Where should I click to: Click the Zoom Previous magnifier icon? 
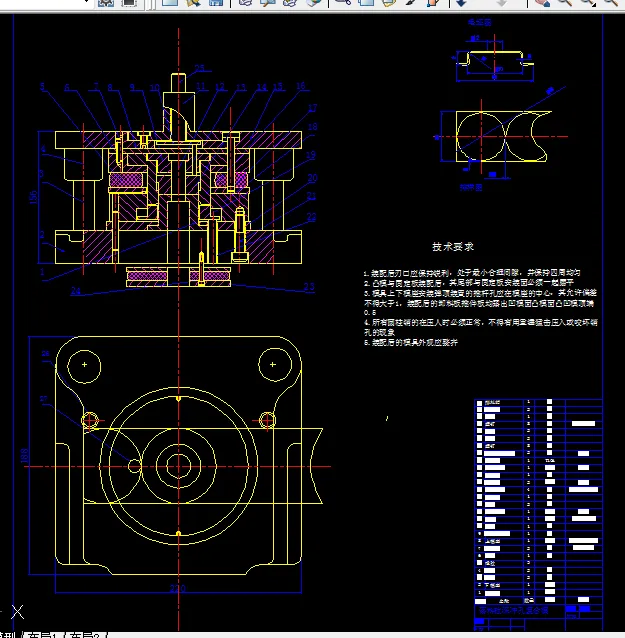(x=610, y=2)
